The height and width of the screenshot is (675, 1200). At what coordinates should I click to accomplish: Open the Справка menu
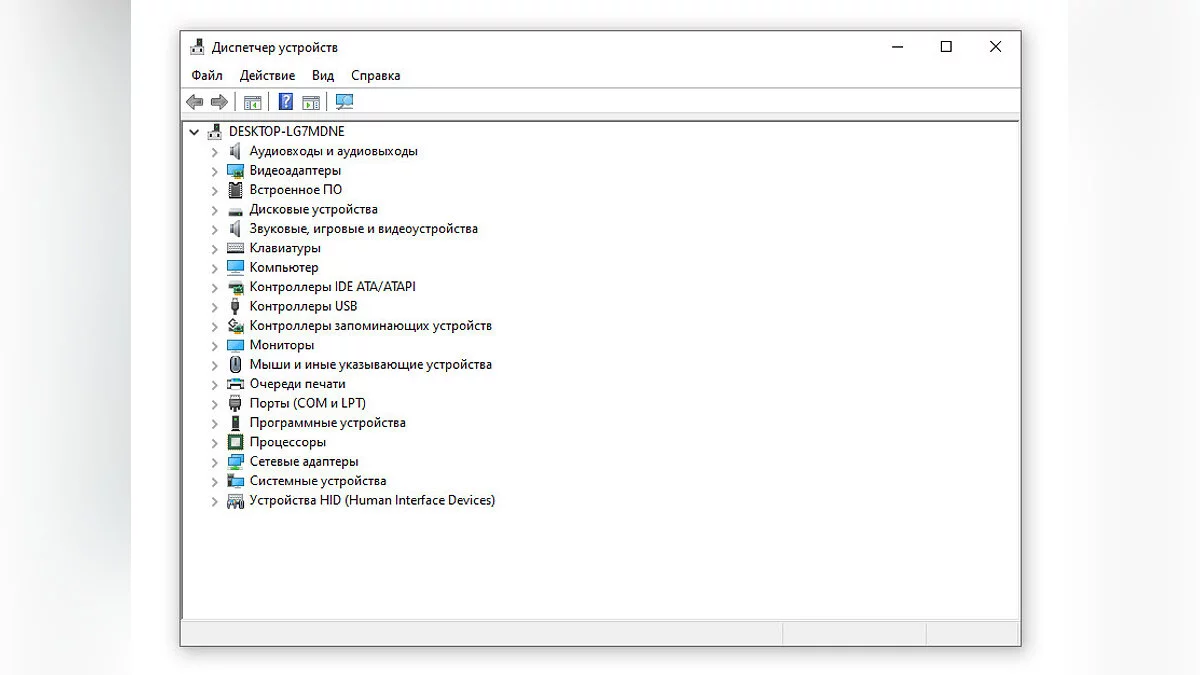coord(375,76)
